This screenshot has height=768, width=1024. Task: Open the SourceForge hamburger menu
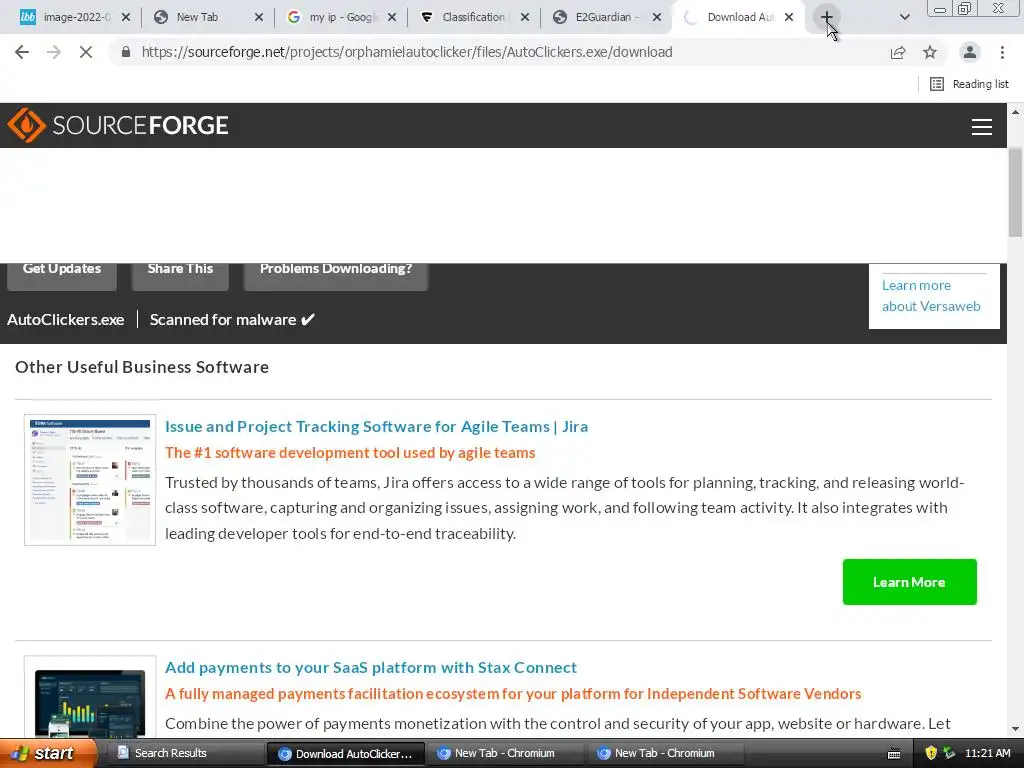tap(982, 127)
